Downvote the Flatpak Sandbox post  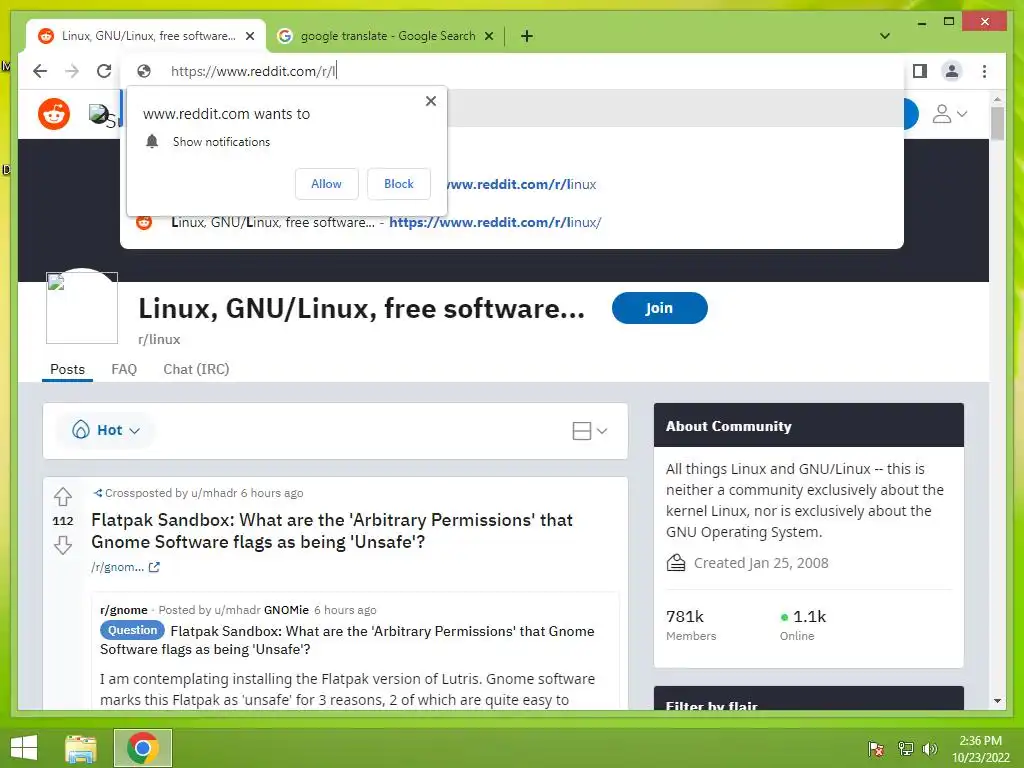pos(63,545)
